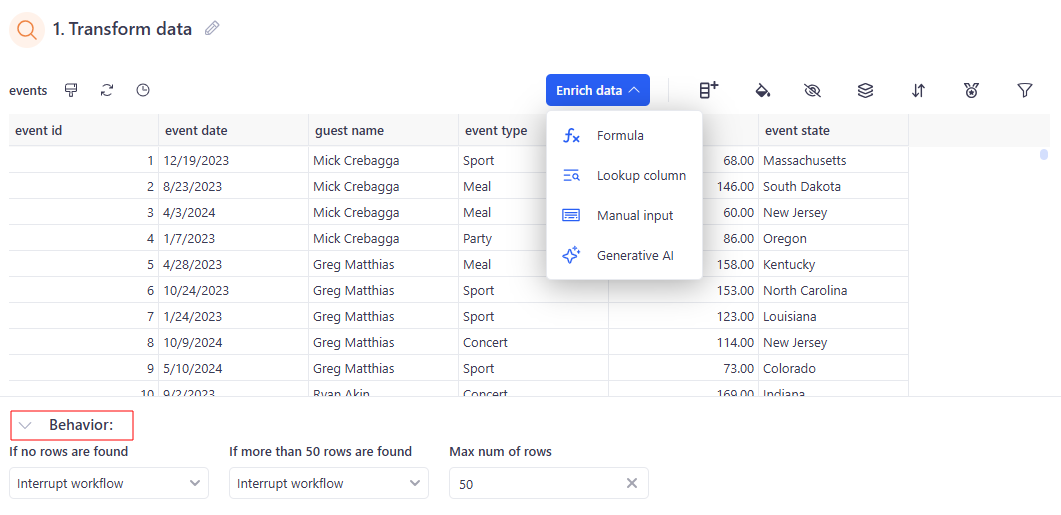Screen dimensions: 1061x515
Task: Click the Lookup column search-list icon
Action: 571,176
